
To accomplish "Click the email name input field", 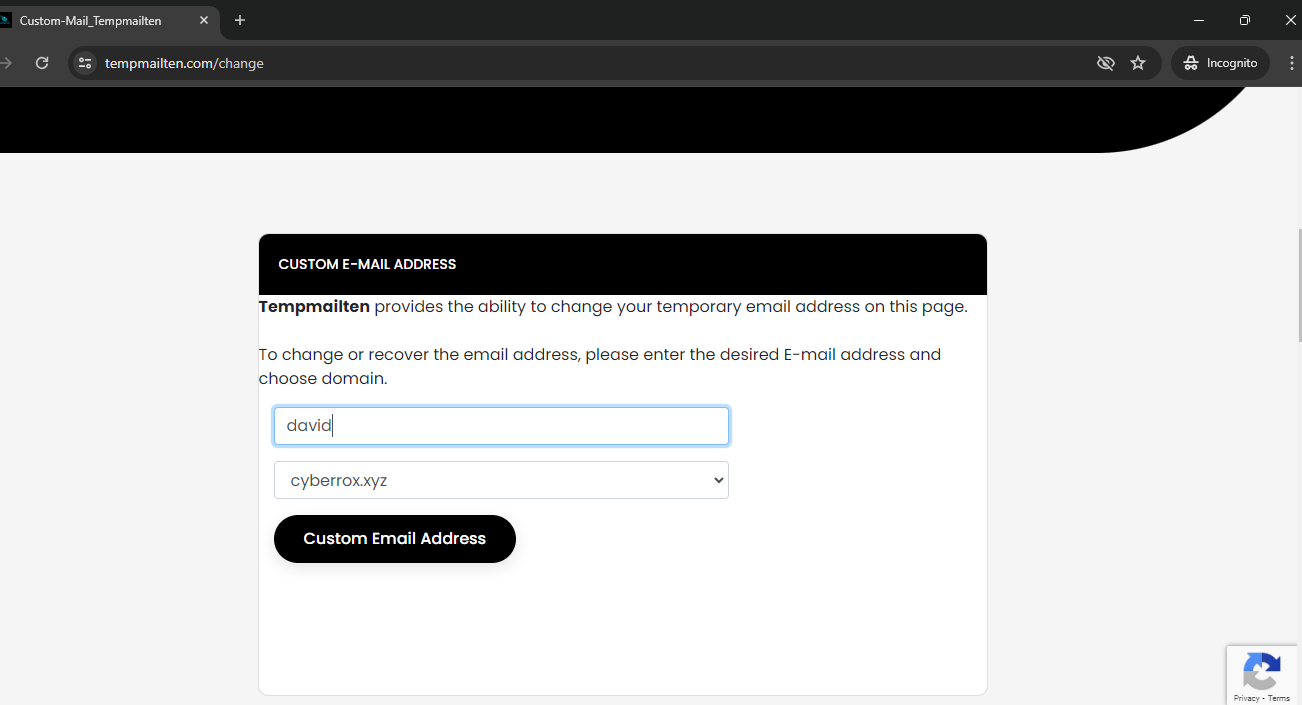I will coord(501,425).
